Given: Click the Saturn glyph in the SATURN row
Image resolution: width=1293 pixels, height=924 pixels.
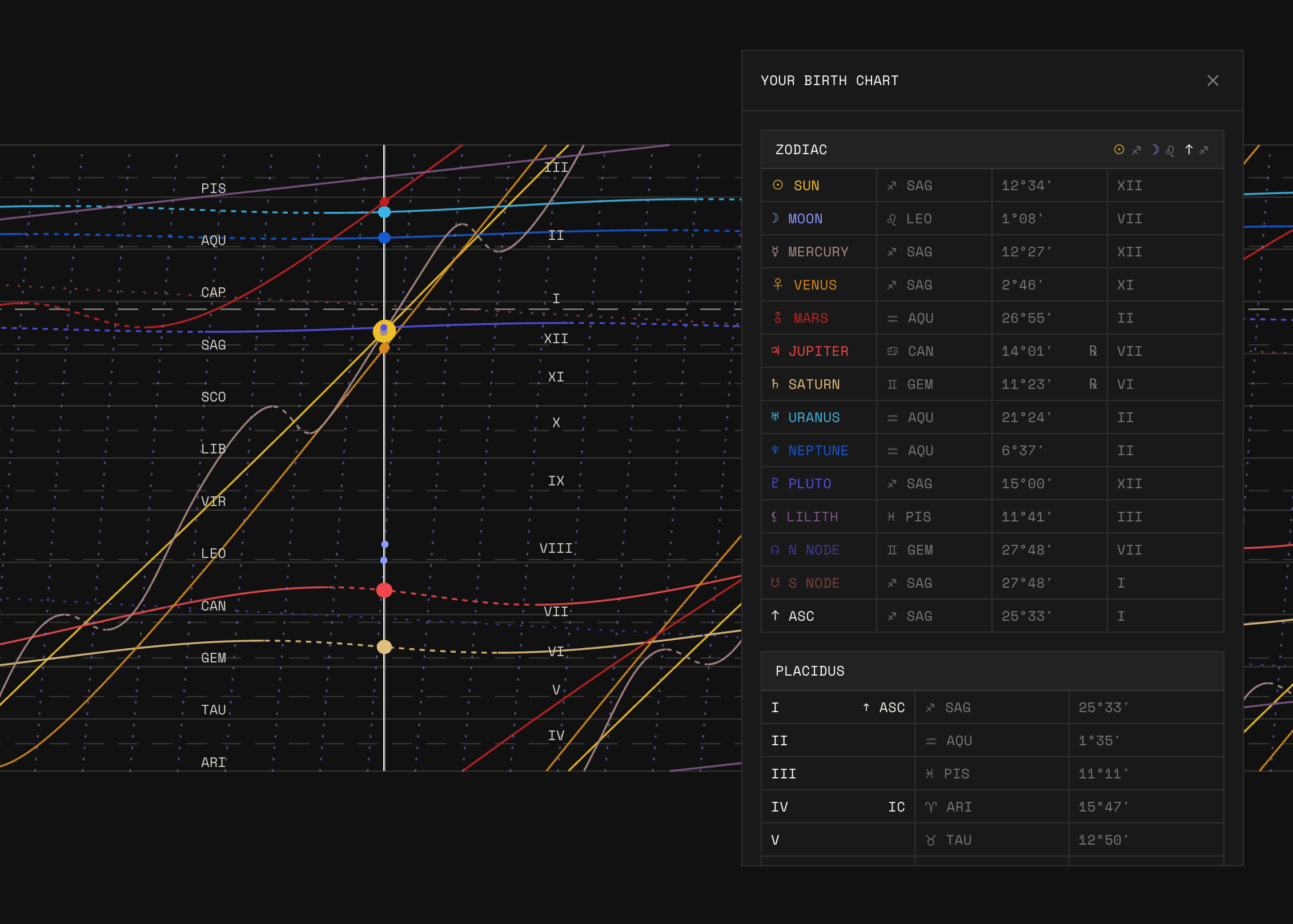Looking at the screenshot, I should [x=775, y=383].
